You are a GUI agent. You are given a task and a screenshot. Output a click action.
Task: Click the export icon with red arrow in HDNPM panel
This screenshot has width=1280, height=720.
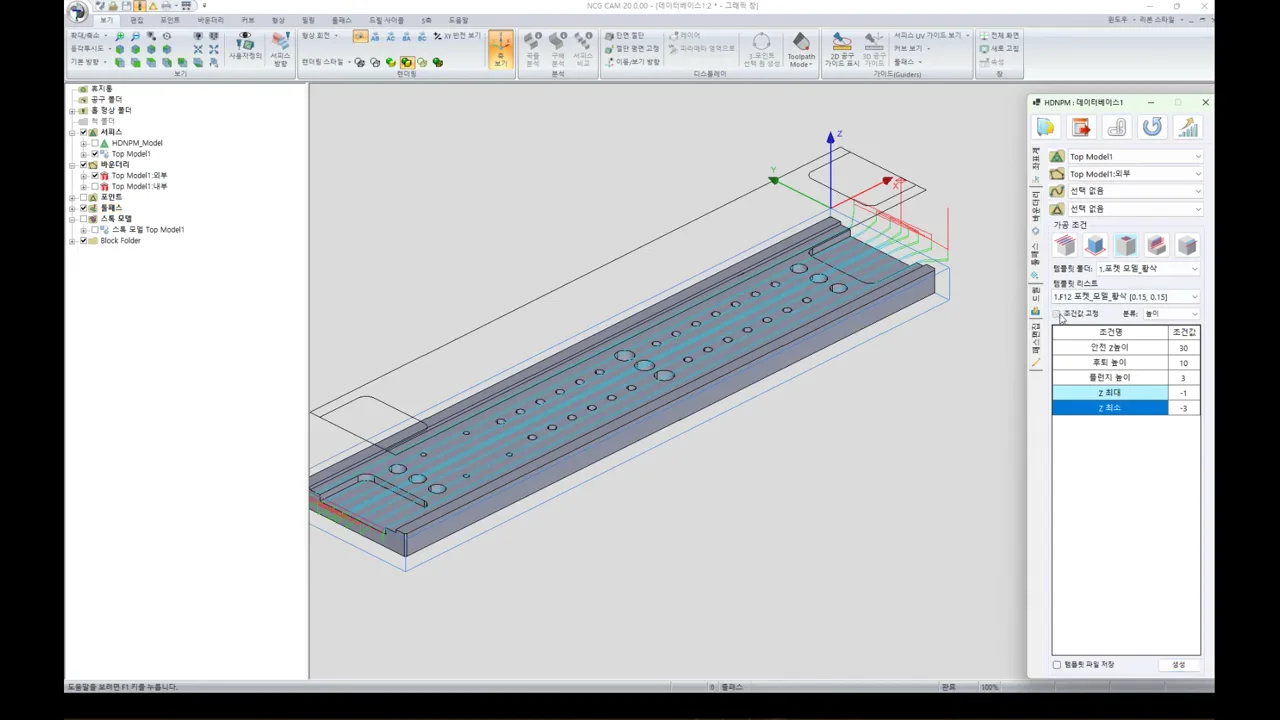point(1081,127)
